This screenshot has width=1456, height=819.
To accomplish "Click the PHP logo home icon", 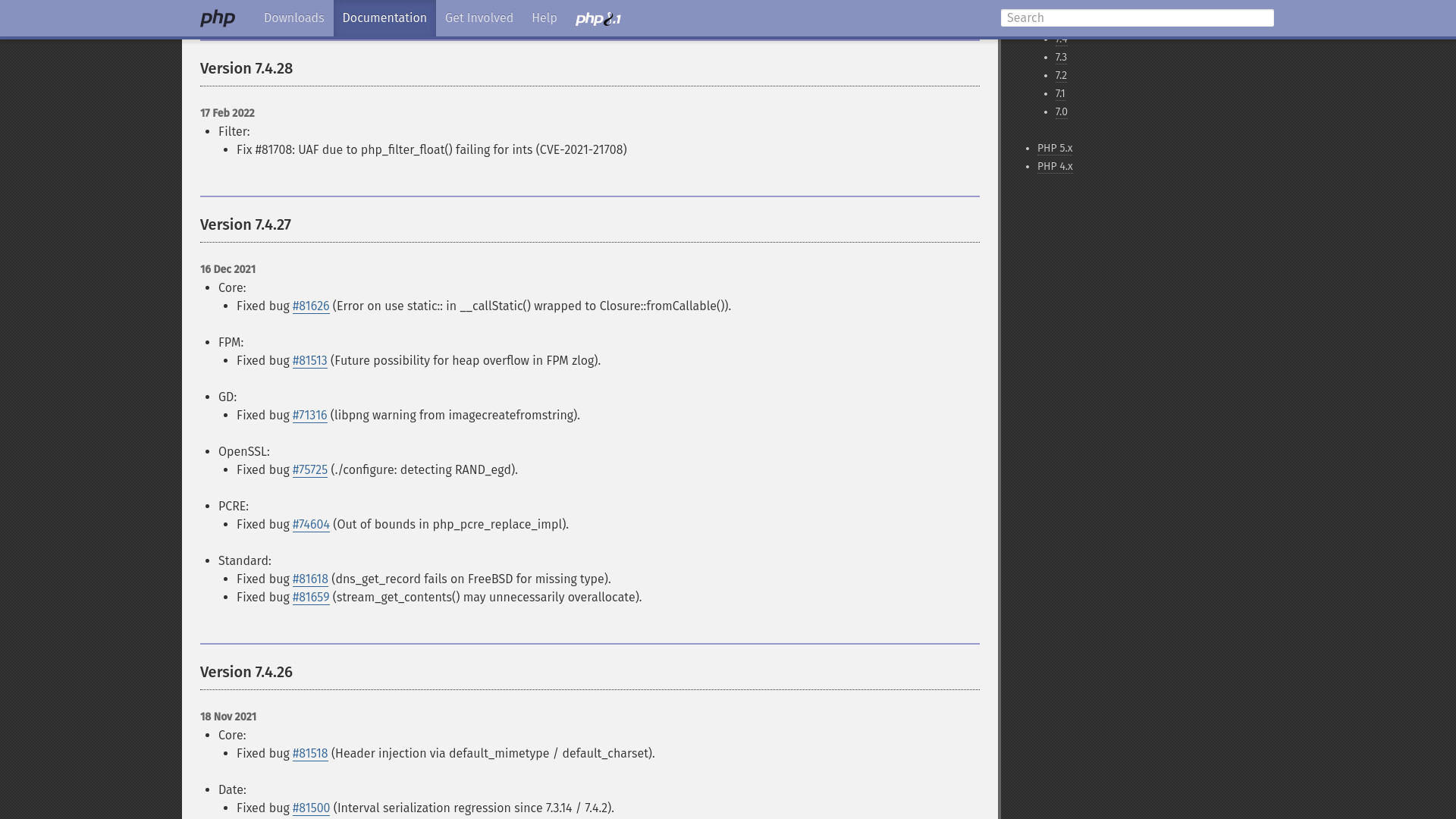I will (218, 18).
